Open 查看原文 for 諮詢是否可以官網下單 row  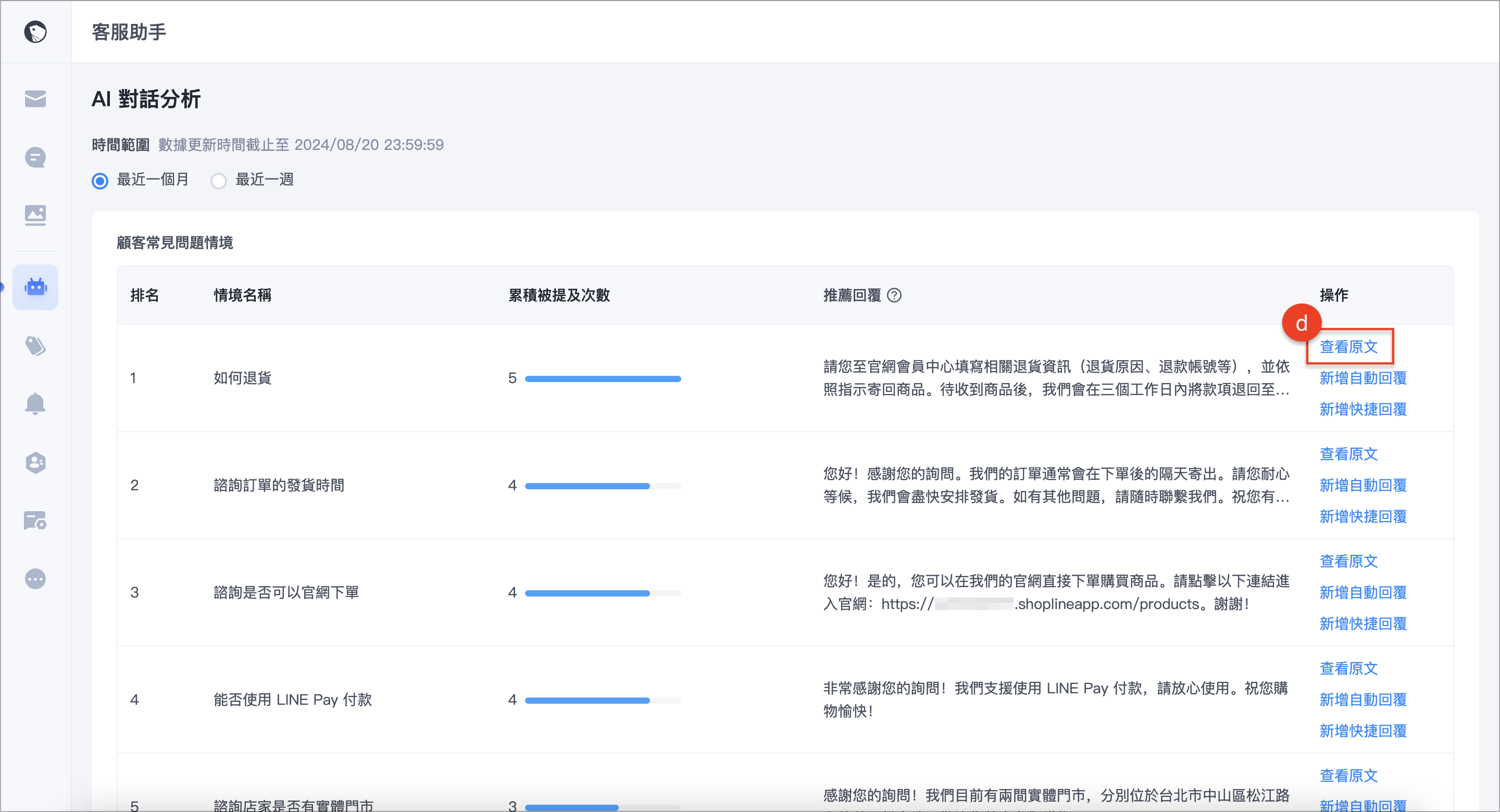tap(1348, 561)
